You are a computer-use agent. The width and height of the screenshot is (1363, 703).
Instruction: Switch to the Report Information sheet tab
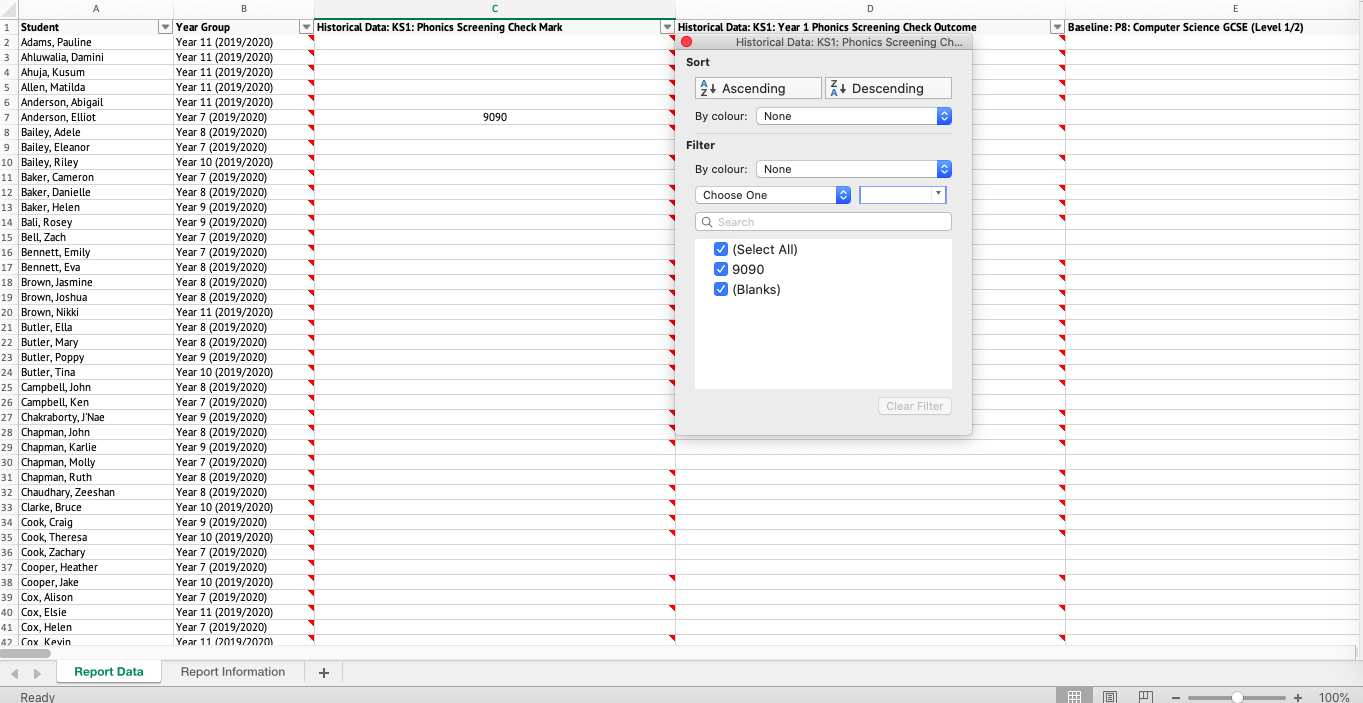[233, 671]
